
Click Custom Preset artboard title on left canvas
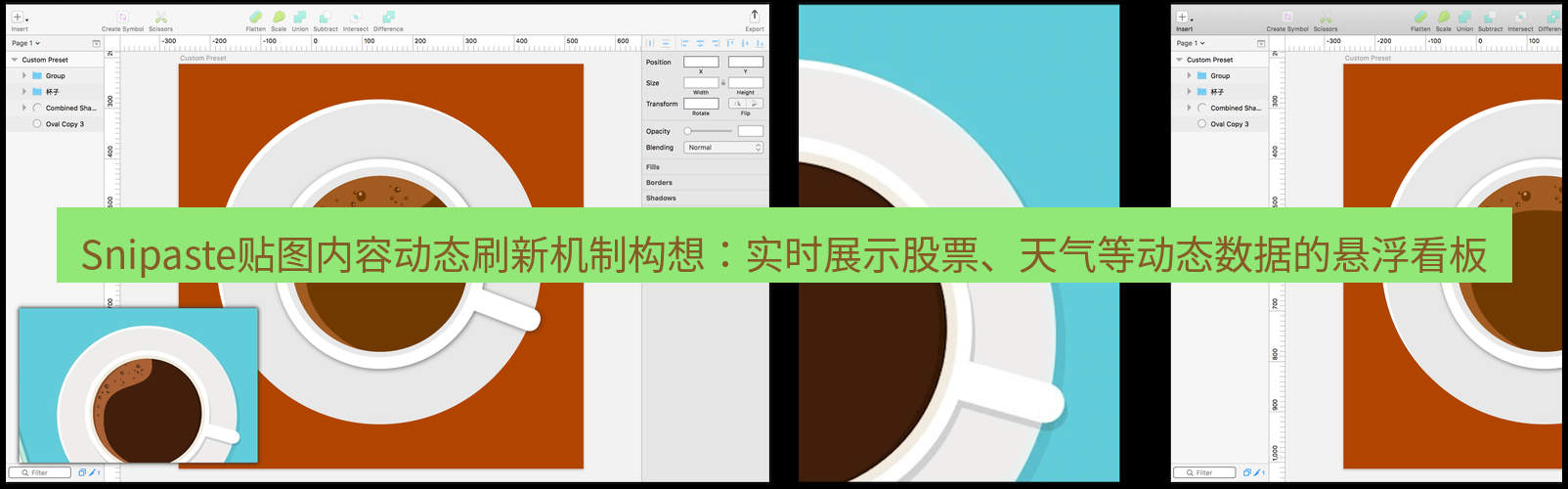pos(202,59)
